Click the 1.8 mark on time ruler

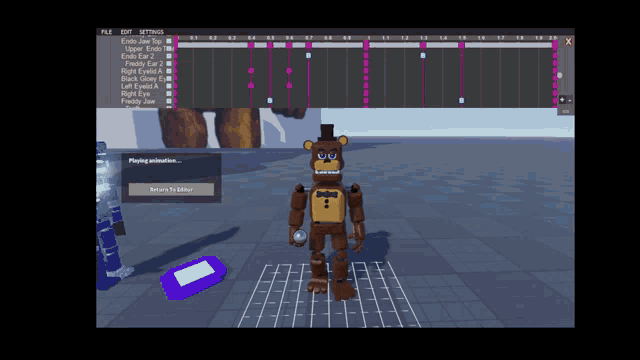(520, 38)
